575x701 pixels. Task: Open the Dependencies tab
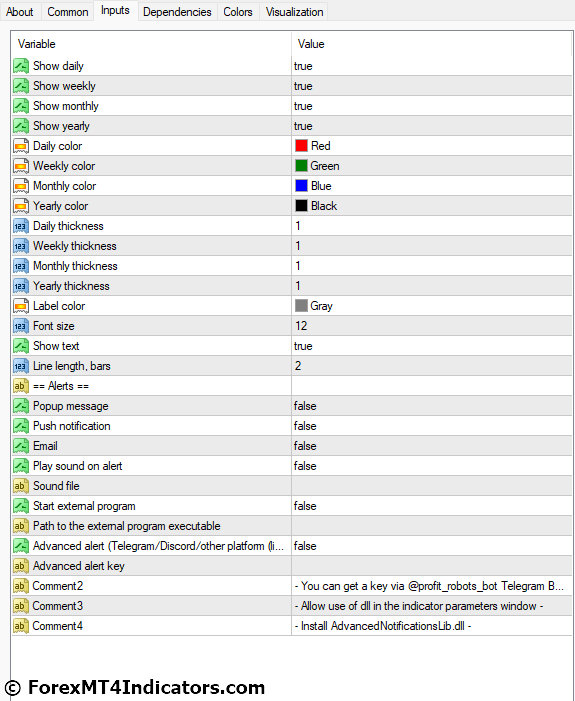tap(177, 12)
